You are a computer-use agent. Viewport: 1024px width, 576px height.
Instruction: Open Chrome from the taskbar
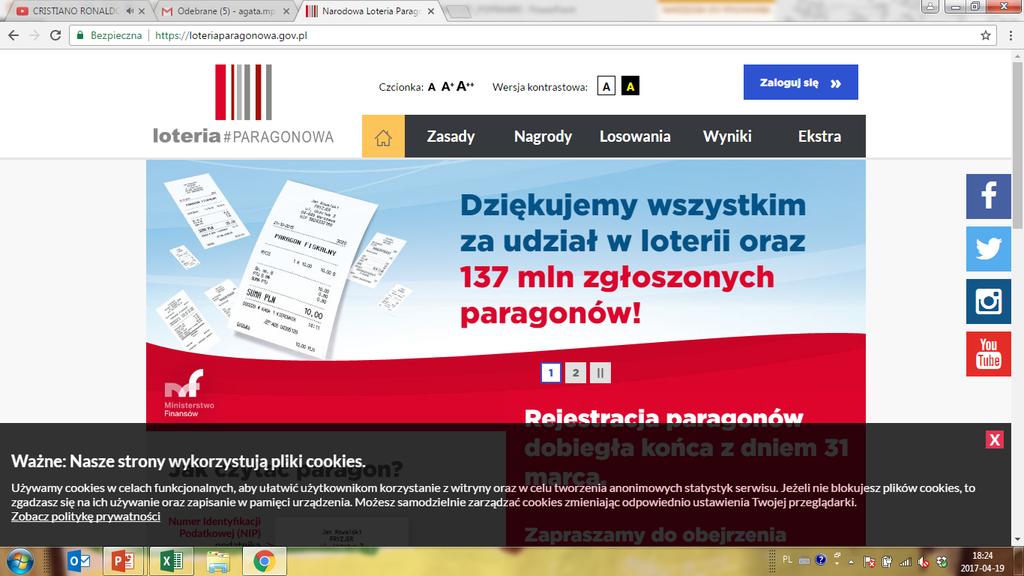tap(264, 562)
